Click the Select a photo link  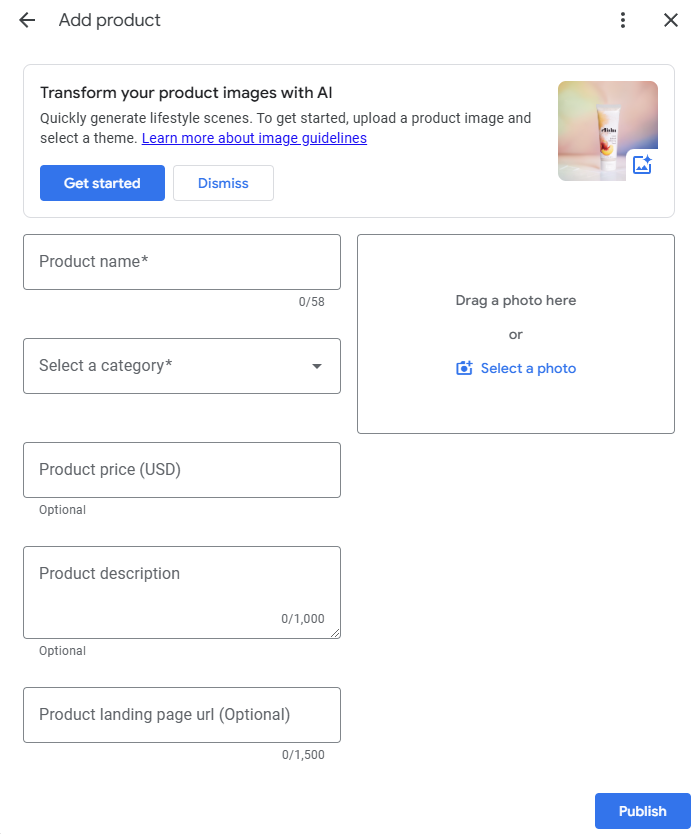coord(528,368)
